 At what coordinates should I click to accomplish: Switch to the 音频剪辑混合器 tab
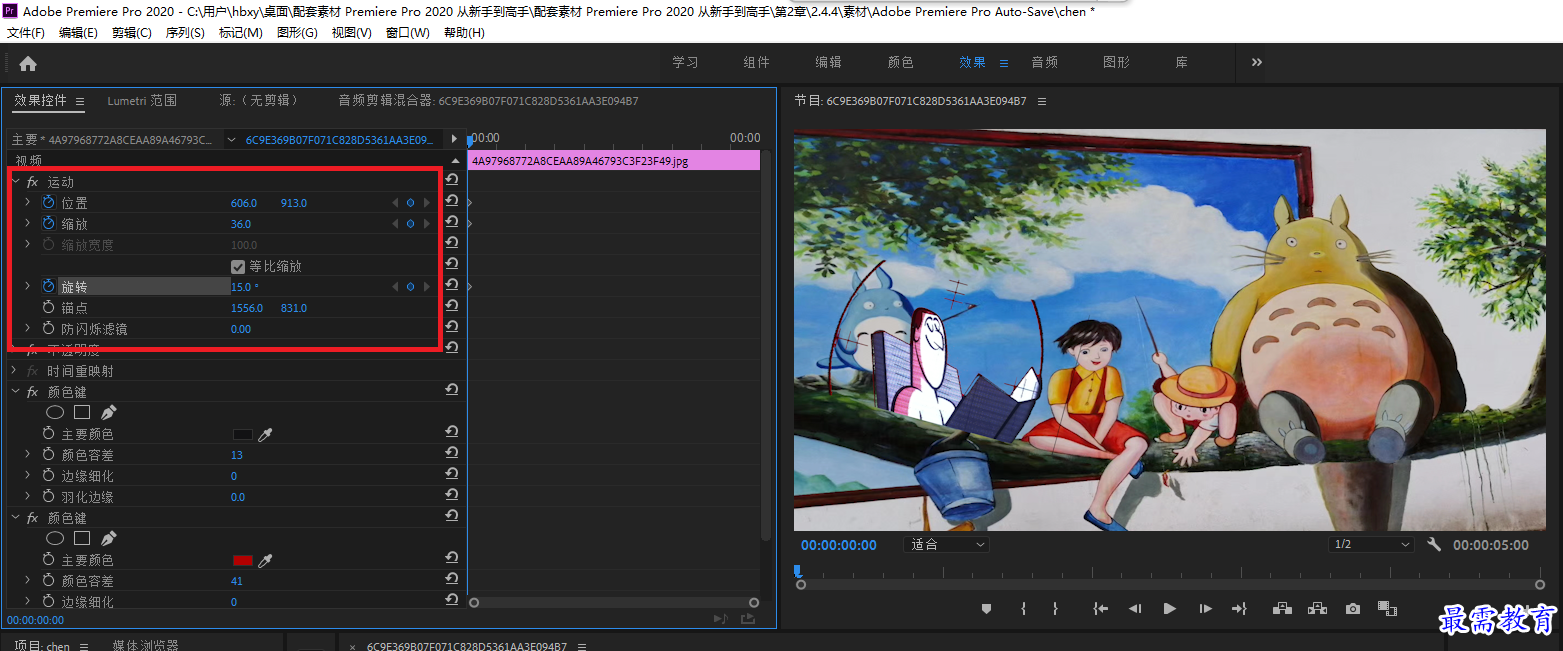[x=488, y=101]
